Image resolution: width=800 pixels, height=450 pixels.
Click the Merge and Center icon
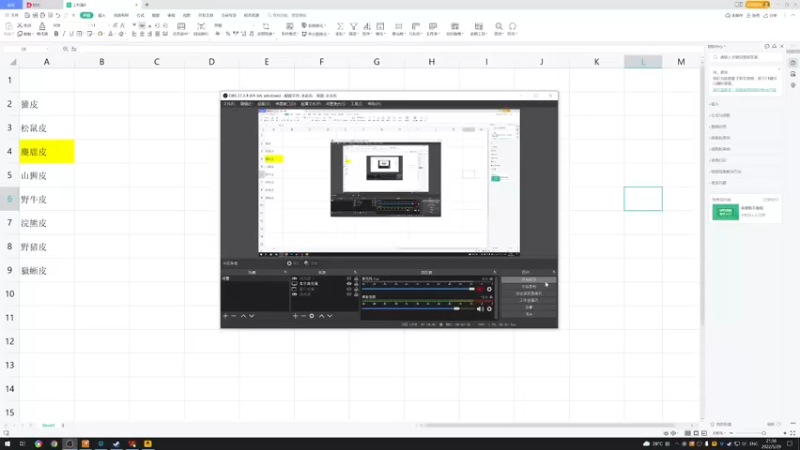pyautogui.click(x=181, y=26)
